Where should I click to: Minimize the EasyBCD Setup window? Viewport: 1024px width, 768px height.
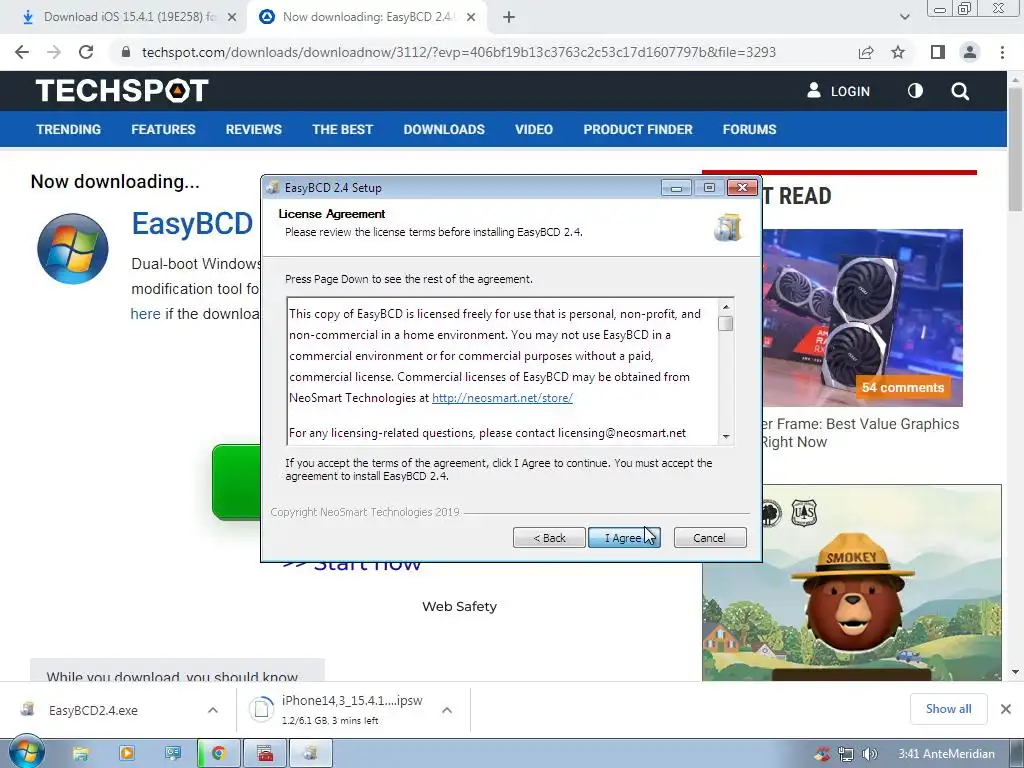click(676, 188)
